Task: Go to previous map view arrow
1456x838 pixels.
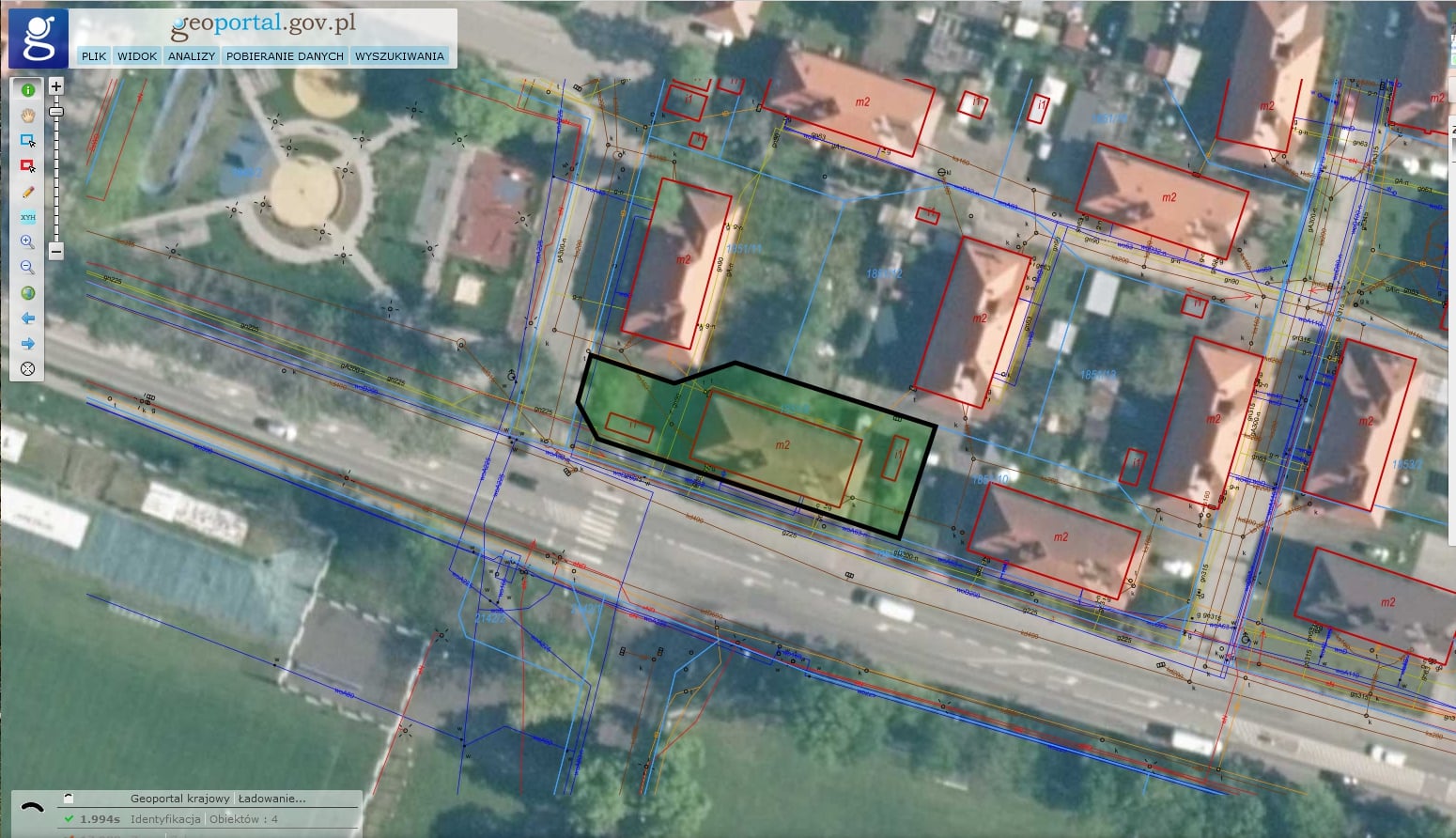Action: coord(28,318)
